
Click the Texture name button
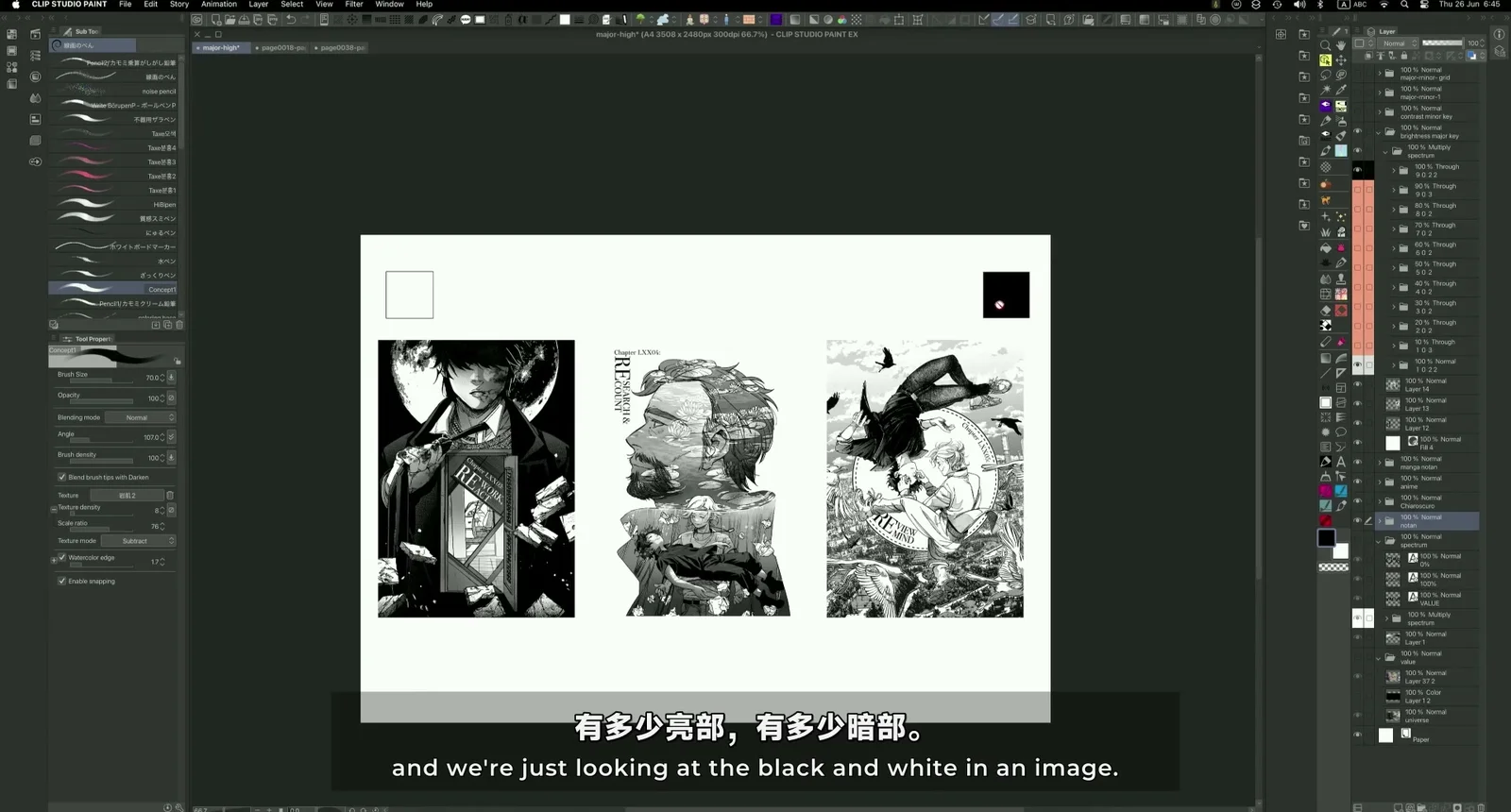tap(127, 495)
